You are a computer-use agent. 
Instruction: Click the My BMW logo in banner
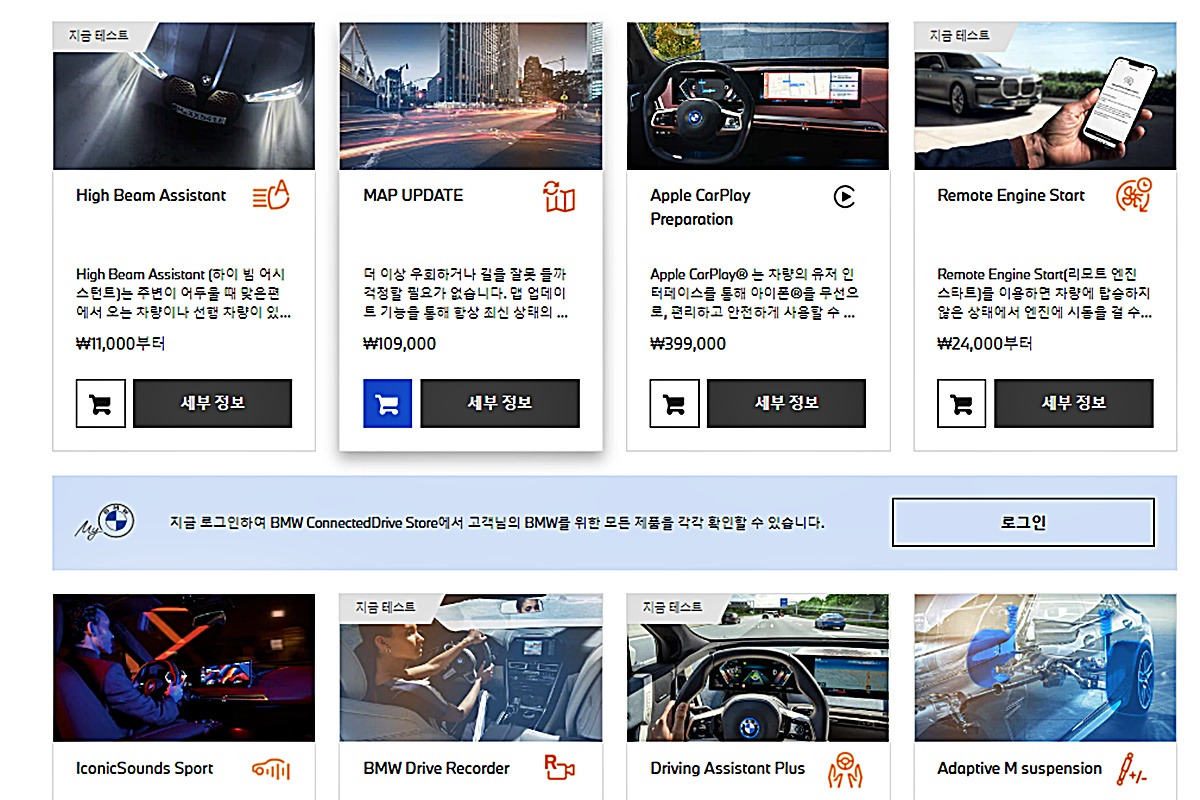104,523
